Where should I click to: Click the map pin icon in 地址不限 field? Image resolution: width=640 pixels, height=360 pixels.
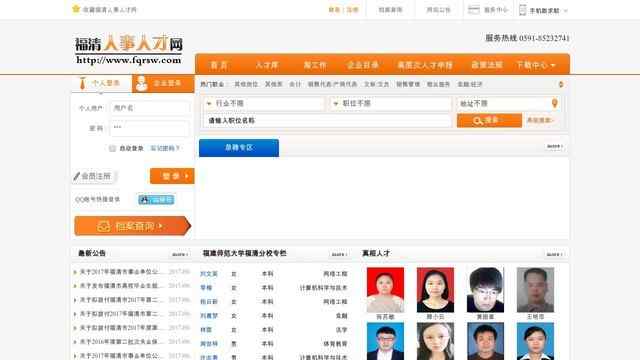(x=554, y=103)
